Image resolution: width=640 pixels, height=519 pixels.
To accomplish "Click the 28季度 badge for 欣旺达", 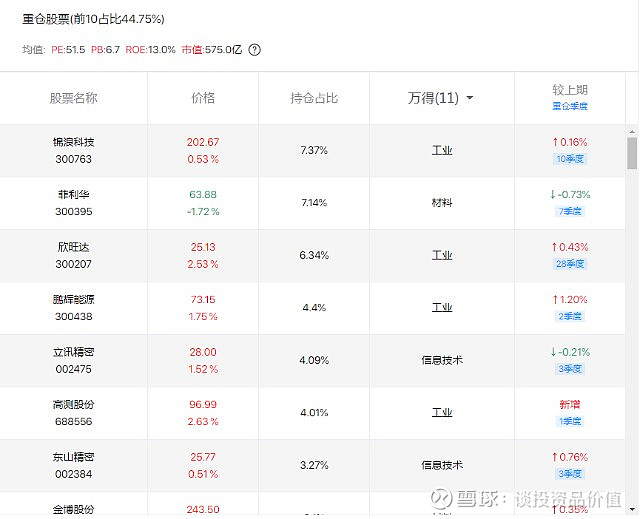I will [570, 264].
